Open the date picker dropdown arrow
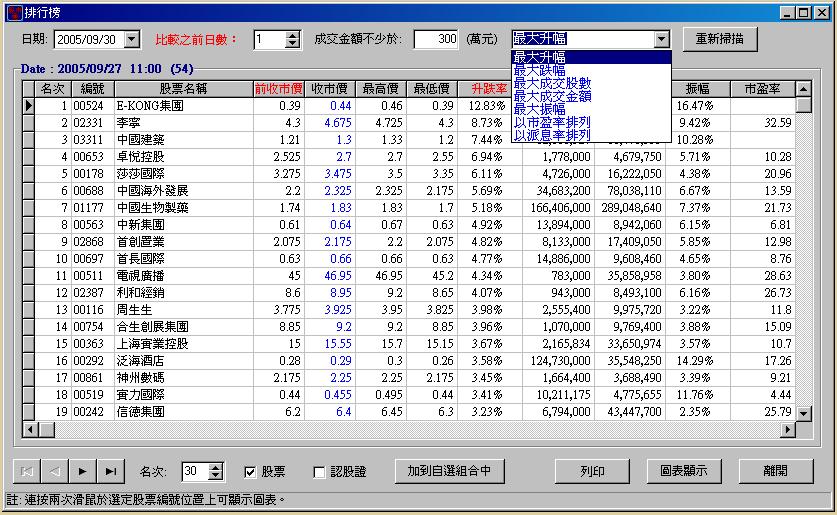Image resolution: width=837 pixels, height=515 pixels. pyautogui.click(x=131, y=39)
